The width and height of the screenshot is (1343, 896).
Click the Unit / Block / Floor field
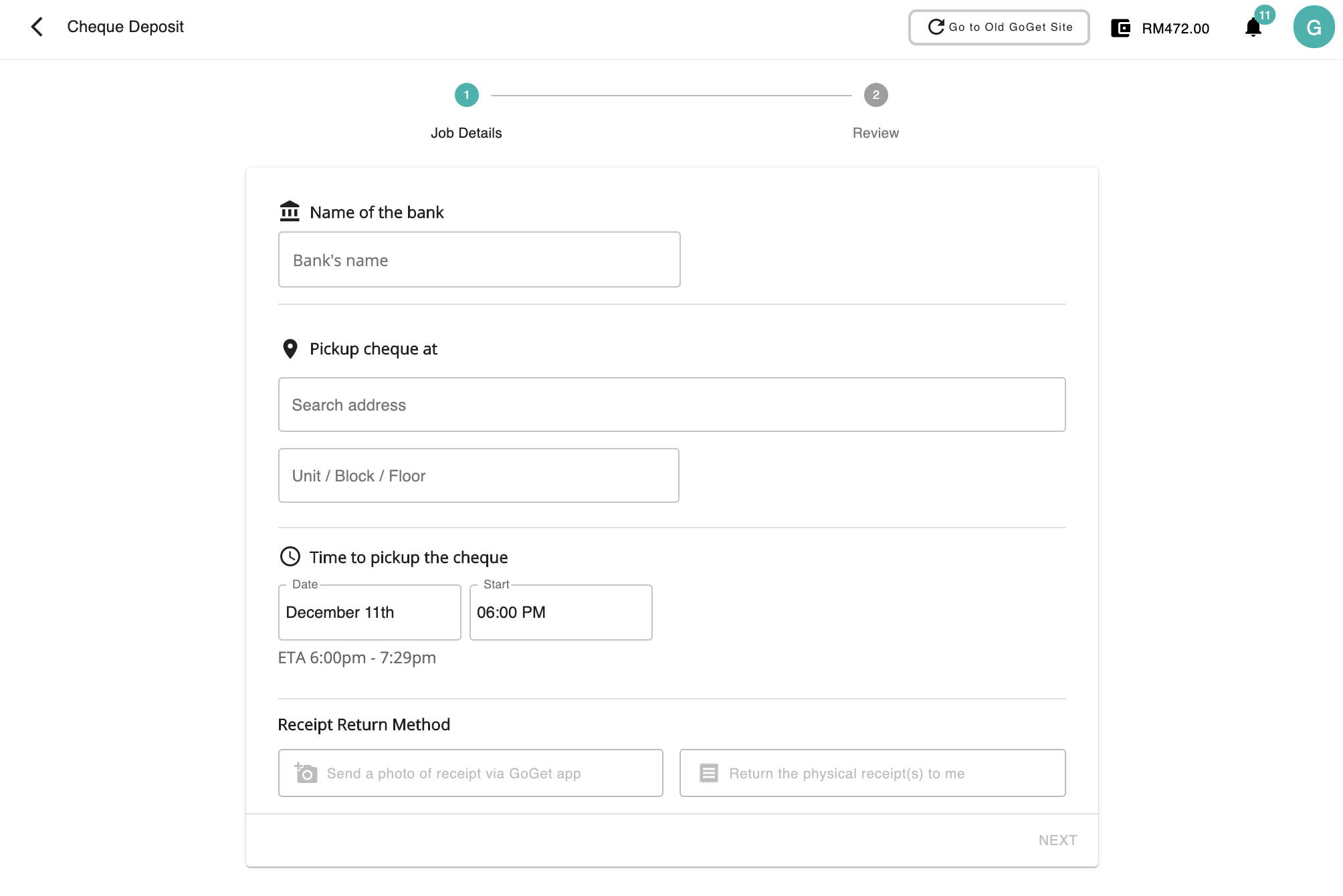click(x=478, y=476)
